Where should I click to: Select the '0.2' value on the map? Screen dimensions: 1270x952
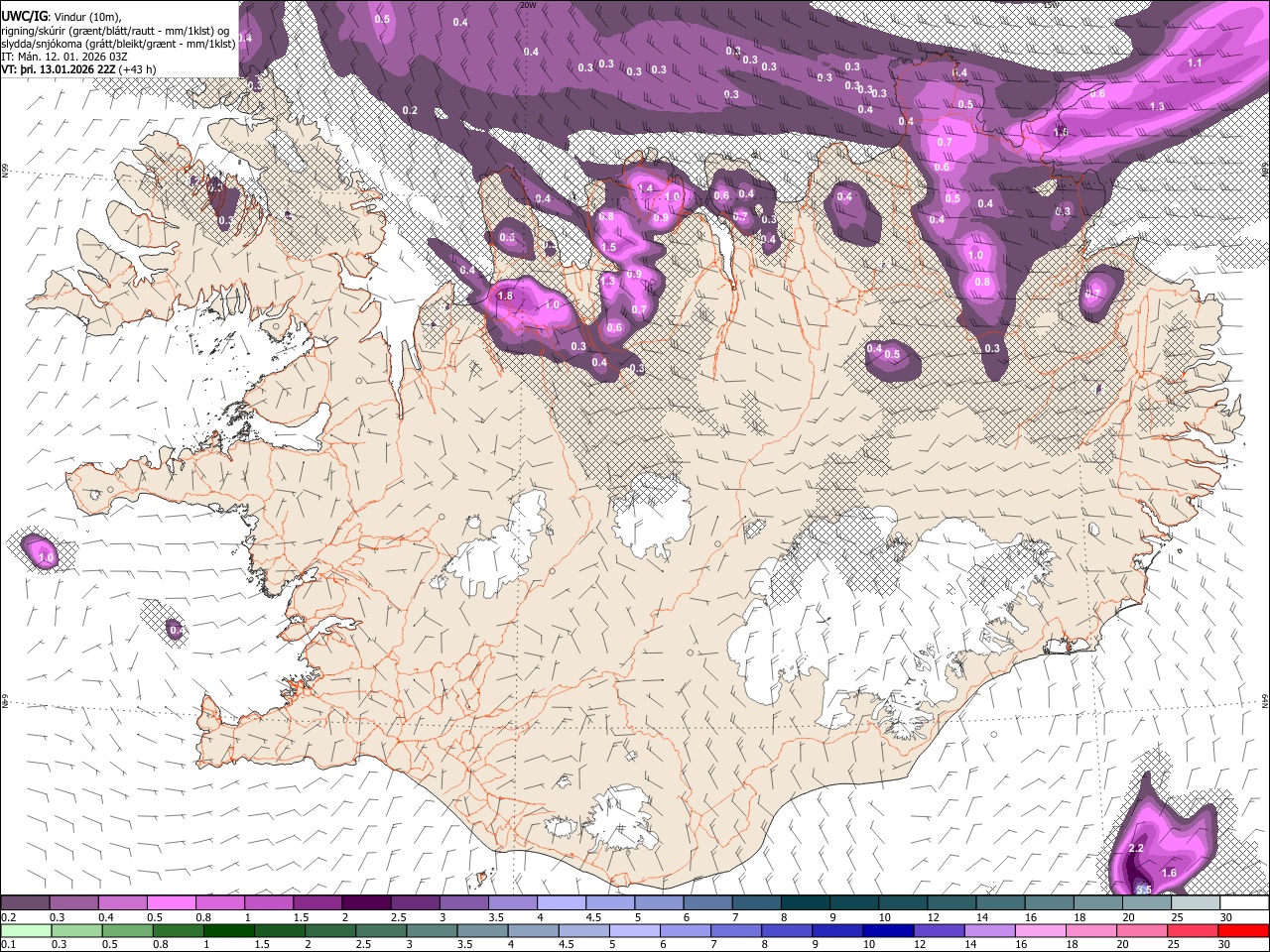click(x=410, y=110)
